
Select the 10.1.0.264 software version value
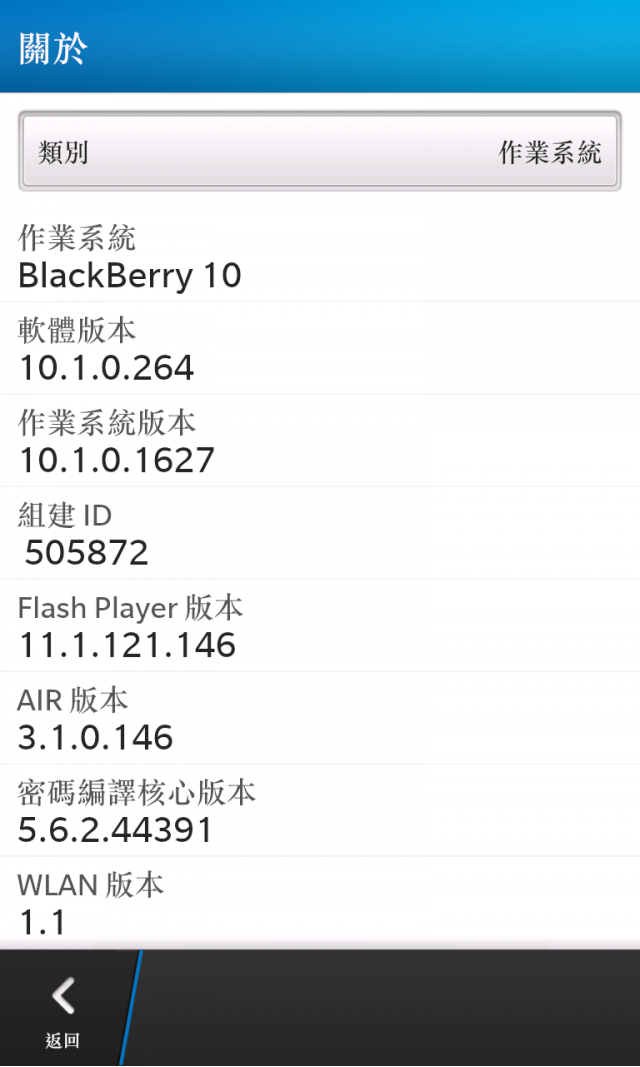click(107, 368)
